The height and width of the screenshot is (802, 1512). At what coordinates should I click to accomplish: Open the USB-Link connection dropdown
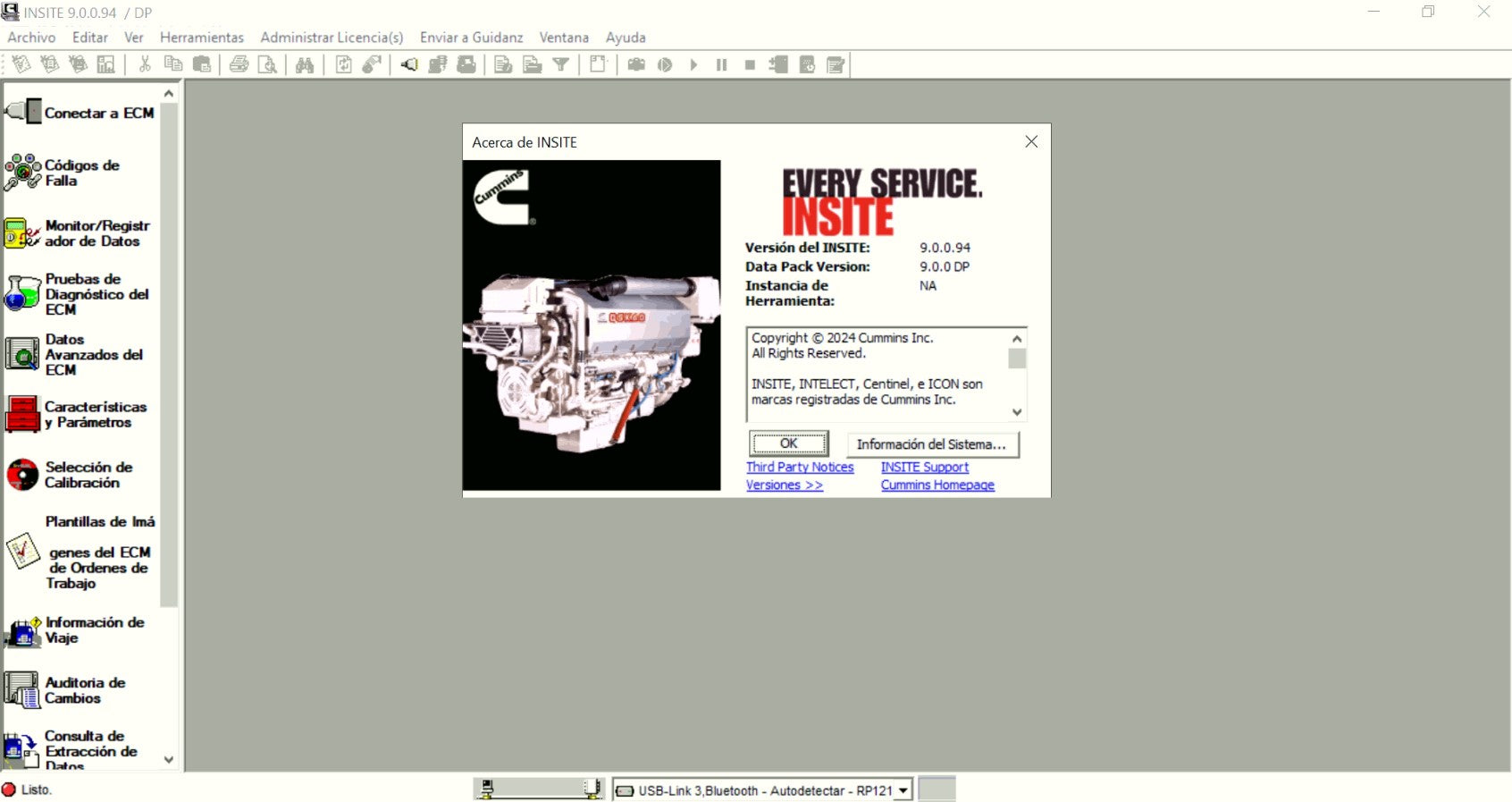pyautogui.click(x=903, y=790)
